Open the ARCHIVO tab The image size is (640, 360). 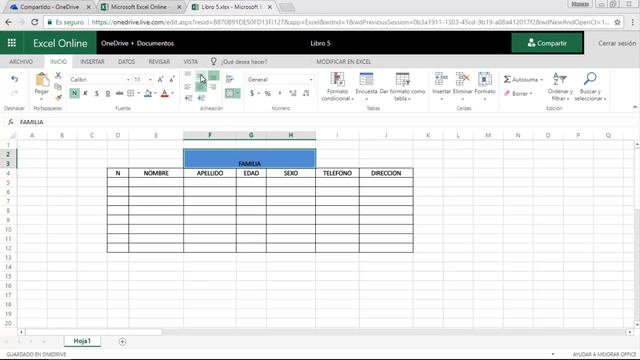pyautogui.click(x=21, y=62)
